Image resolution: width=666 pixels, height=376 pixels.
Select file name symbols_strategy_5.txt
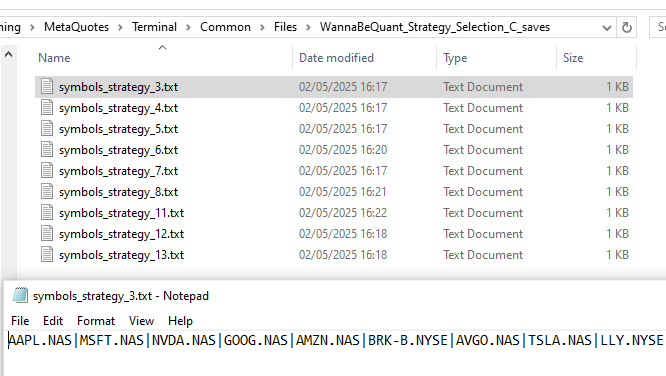(x=119, y=129)
